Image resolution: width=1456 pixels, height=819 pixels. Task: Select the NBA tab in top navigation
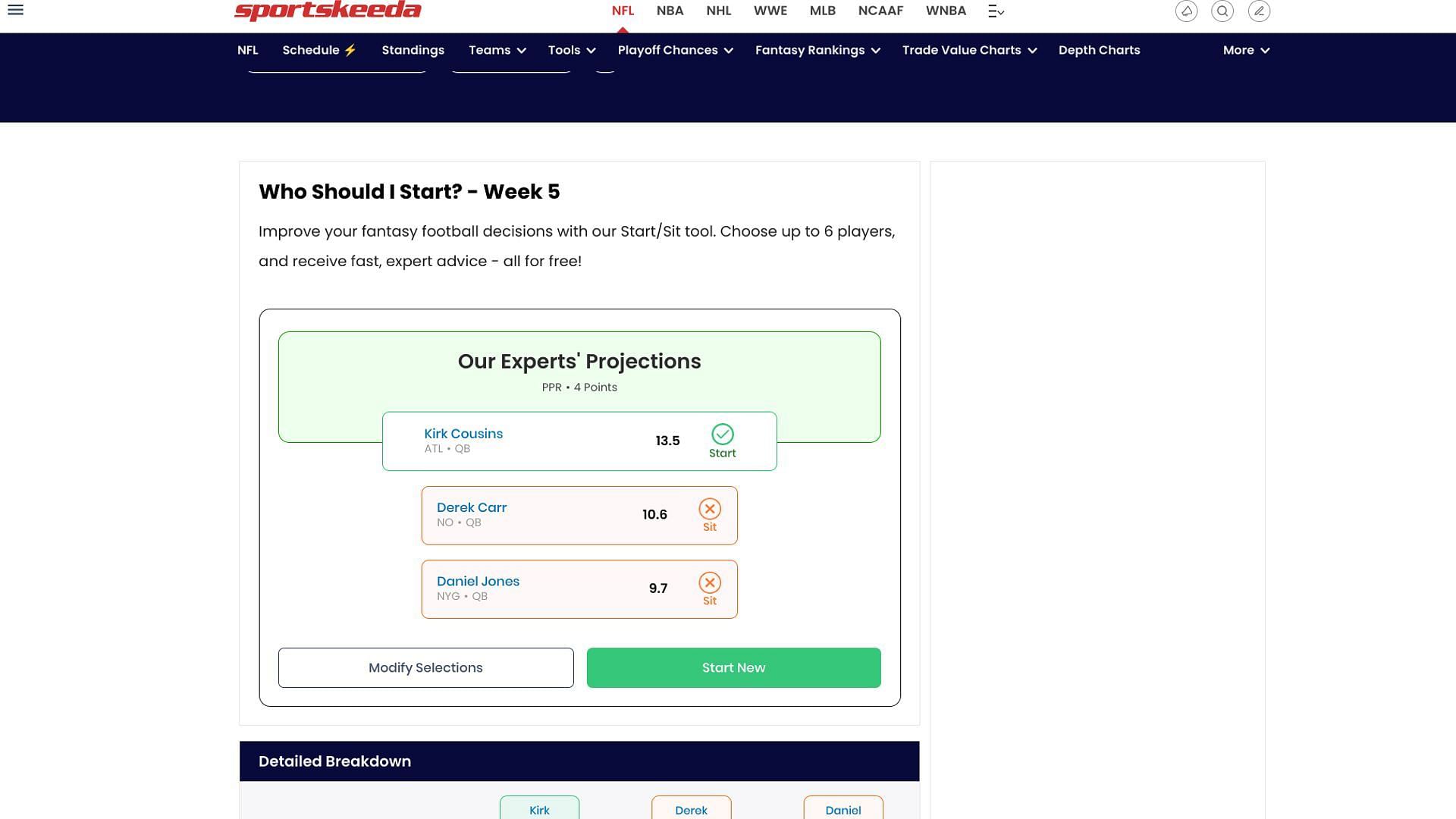(x=670, y=10)
